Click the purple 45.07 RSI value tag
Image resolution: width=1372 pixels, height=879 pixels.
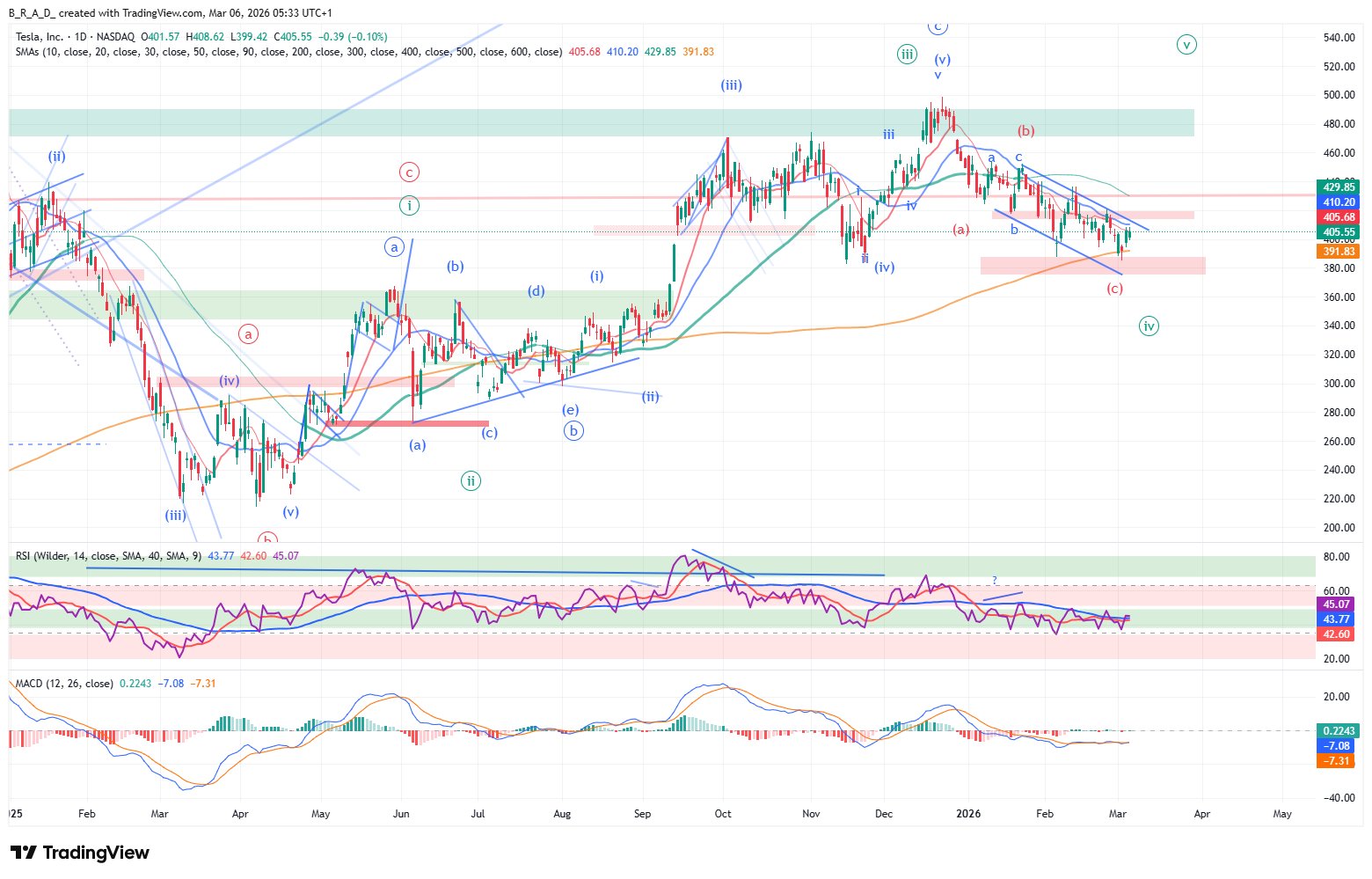point(1336,604)
